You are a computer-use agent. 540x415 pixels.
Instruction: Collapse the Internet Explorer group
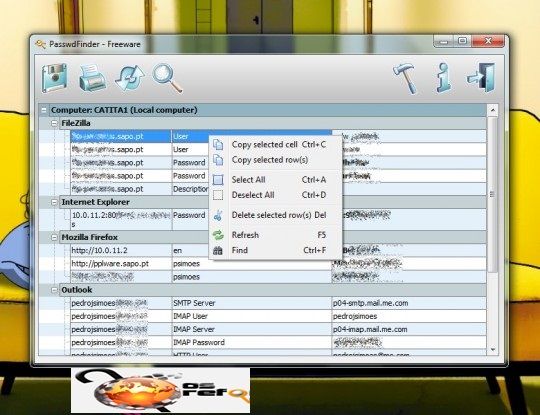(x=54, y=202)
